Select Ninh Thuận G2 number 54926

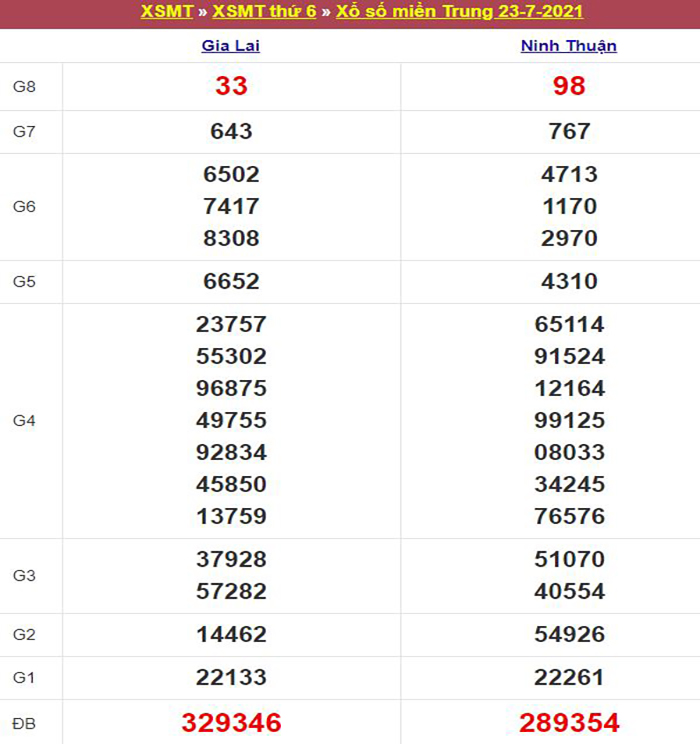pyautogui.click(x=569, y=634)
